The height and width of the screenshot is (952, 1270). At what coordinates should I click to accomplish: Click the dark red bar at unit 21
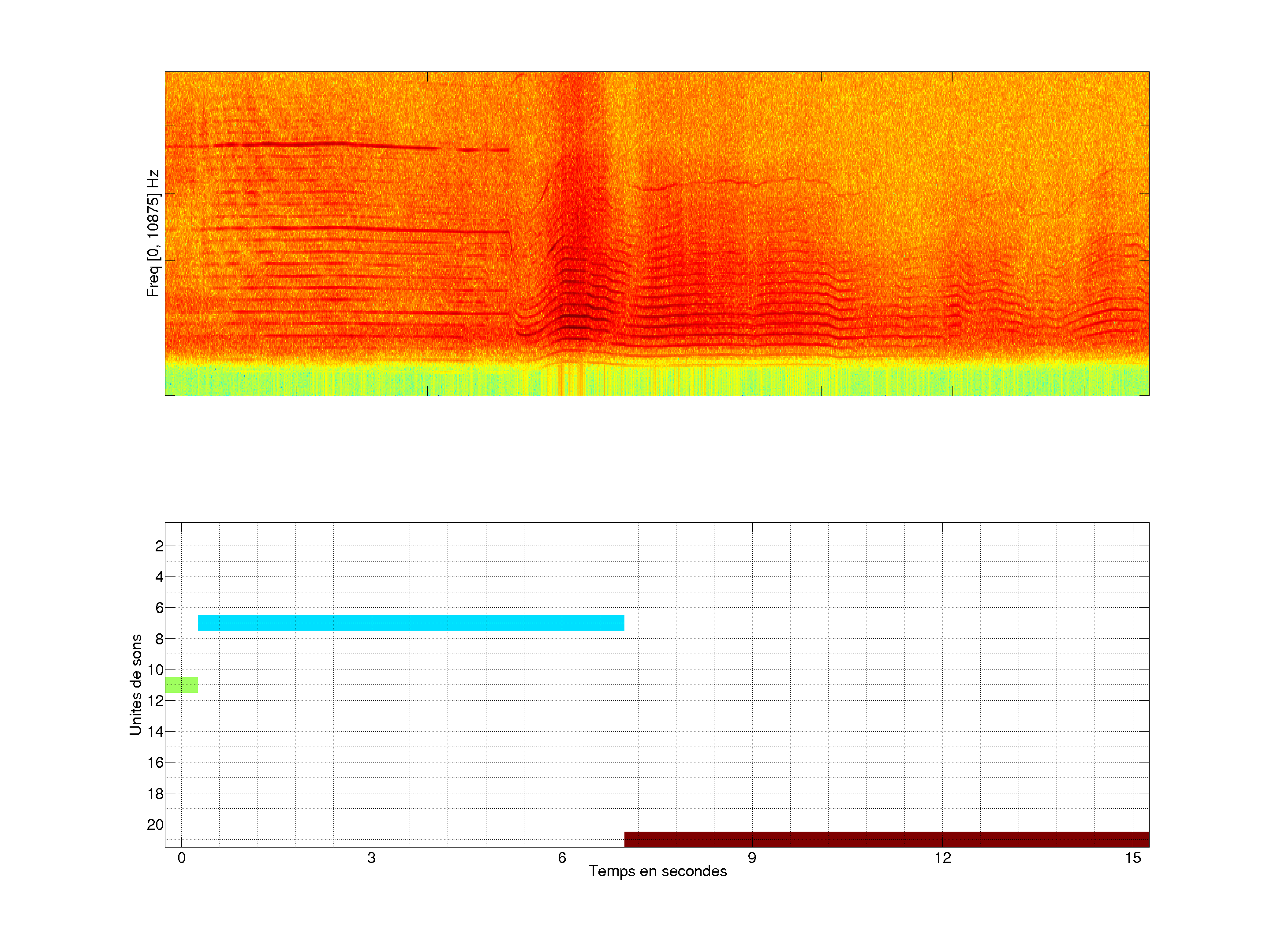(x=886, y=839)
